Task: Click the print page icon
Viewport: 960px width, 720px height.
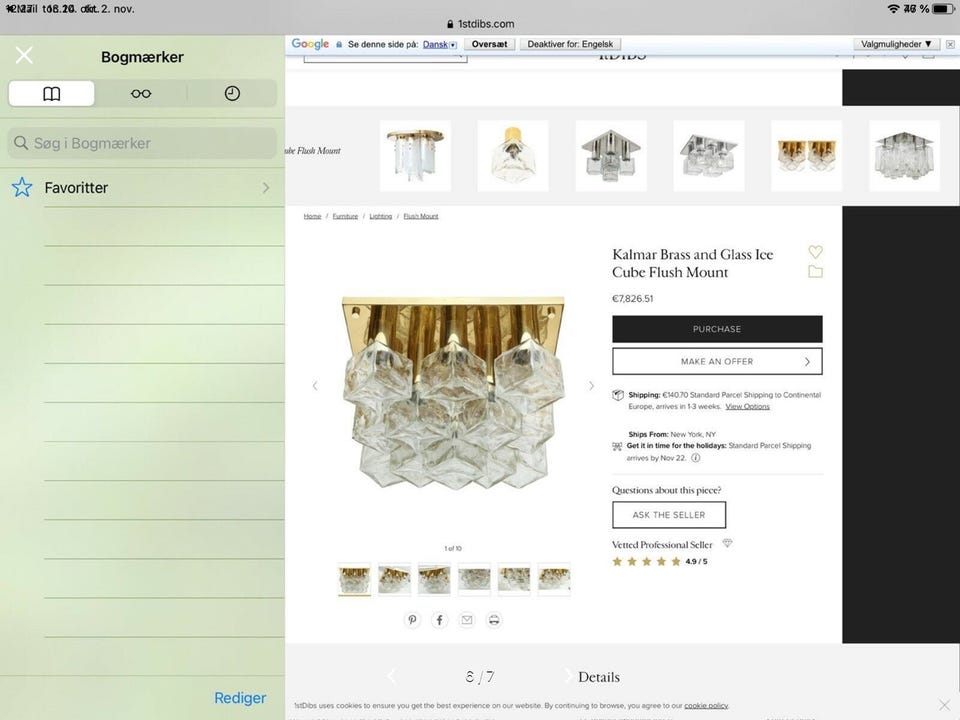Action: click(x=494, y=620)
